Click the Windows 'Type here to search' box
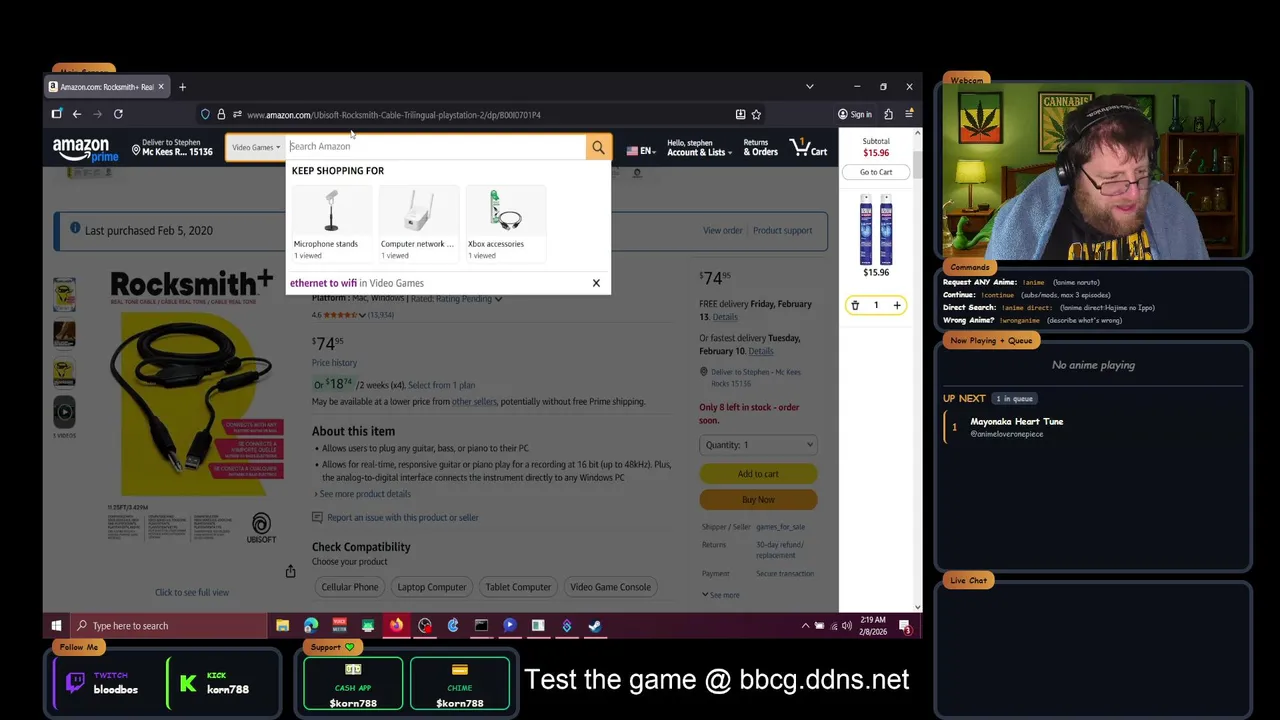The image size is (1280, 720). pos(168,626)
